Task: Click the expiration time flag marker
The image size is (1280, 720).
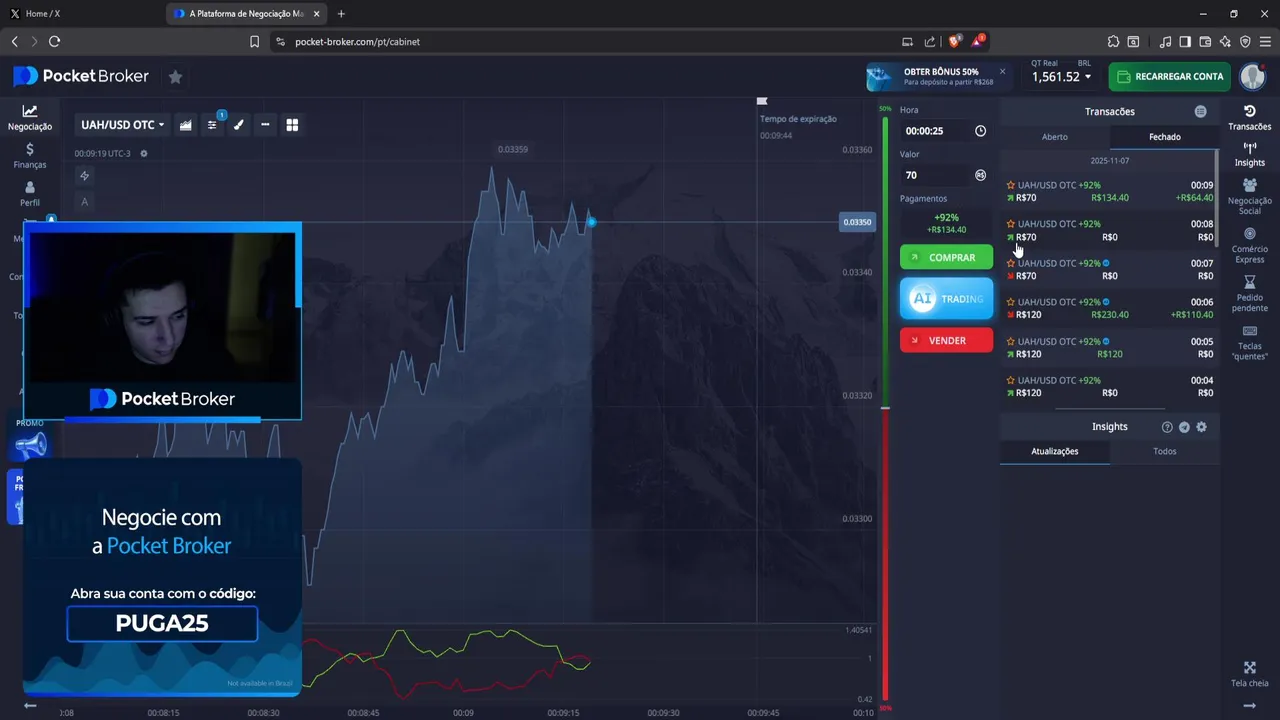Action: coord(762,101)
